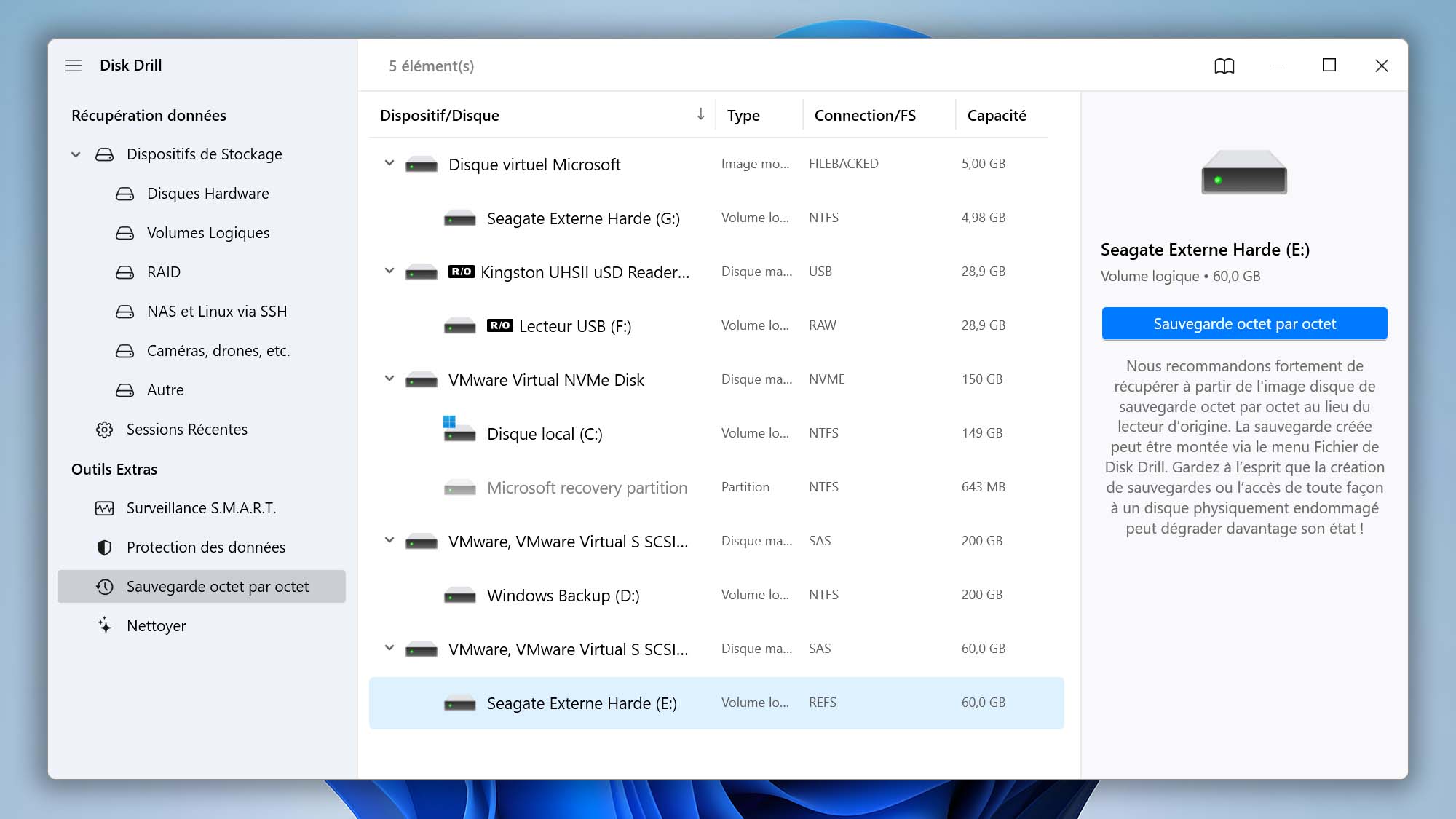Select Disque local (C:) volume
The width and height of the screenshot is (1456, 819).
[545, 434]
